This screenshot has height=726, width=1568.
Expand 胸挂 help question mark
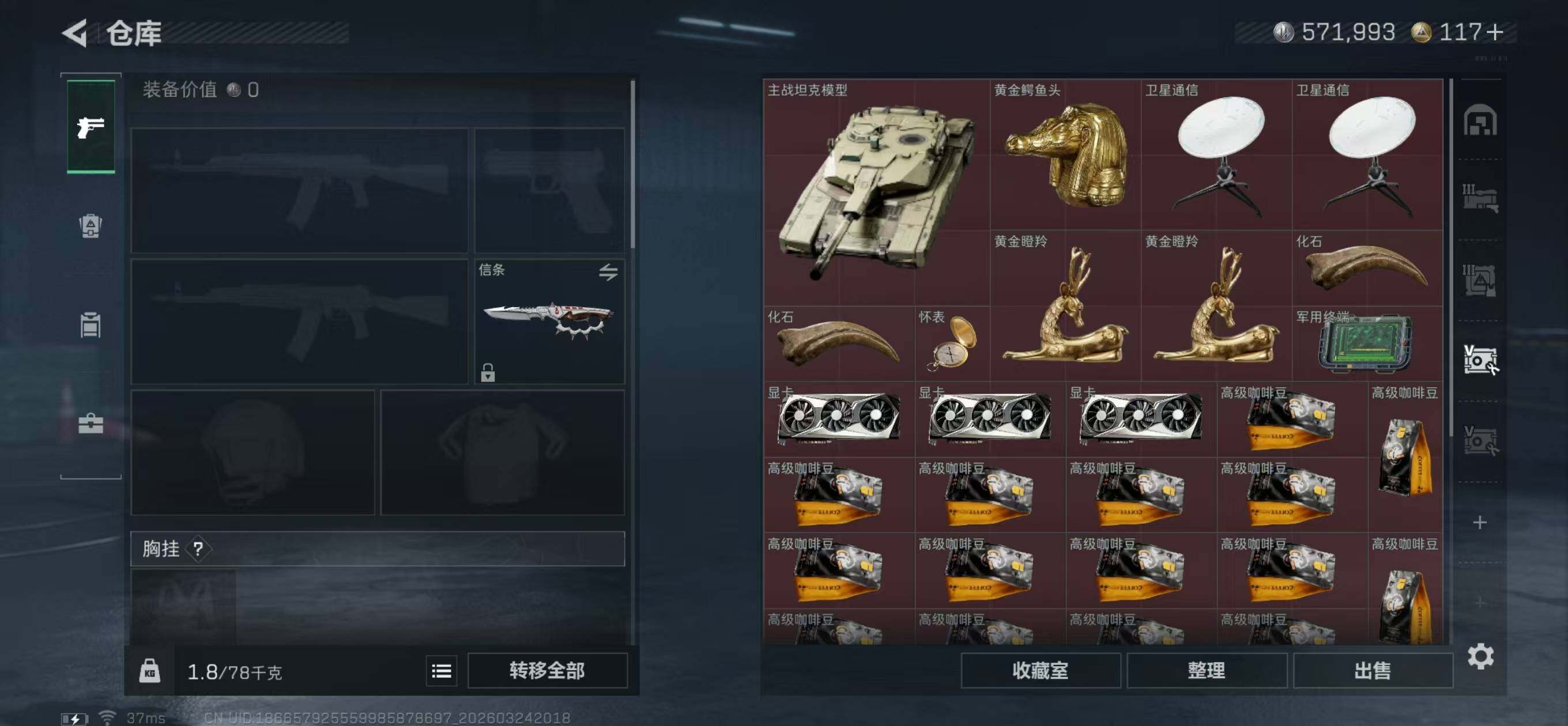(x=198, y=549)
